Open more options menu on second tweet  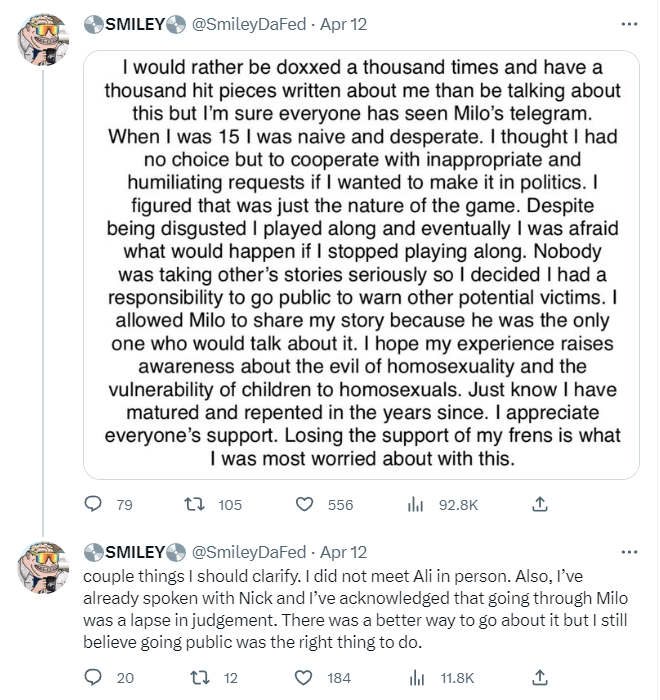(x=629, y=552)
